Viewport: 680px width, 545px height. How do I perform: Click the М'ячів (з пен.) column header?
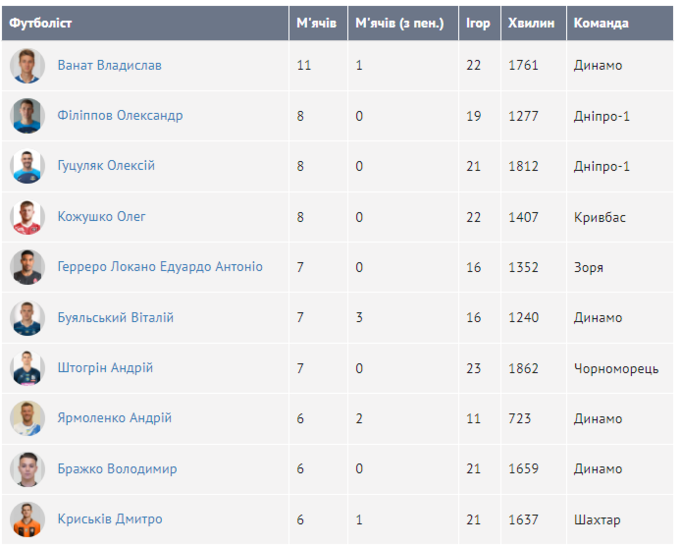pyautogui.click(x=399, y=23)
